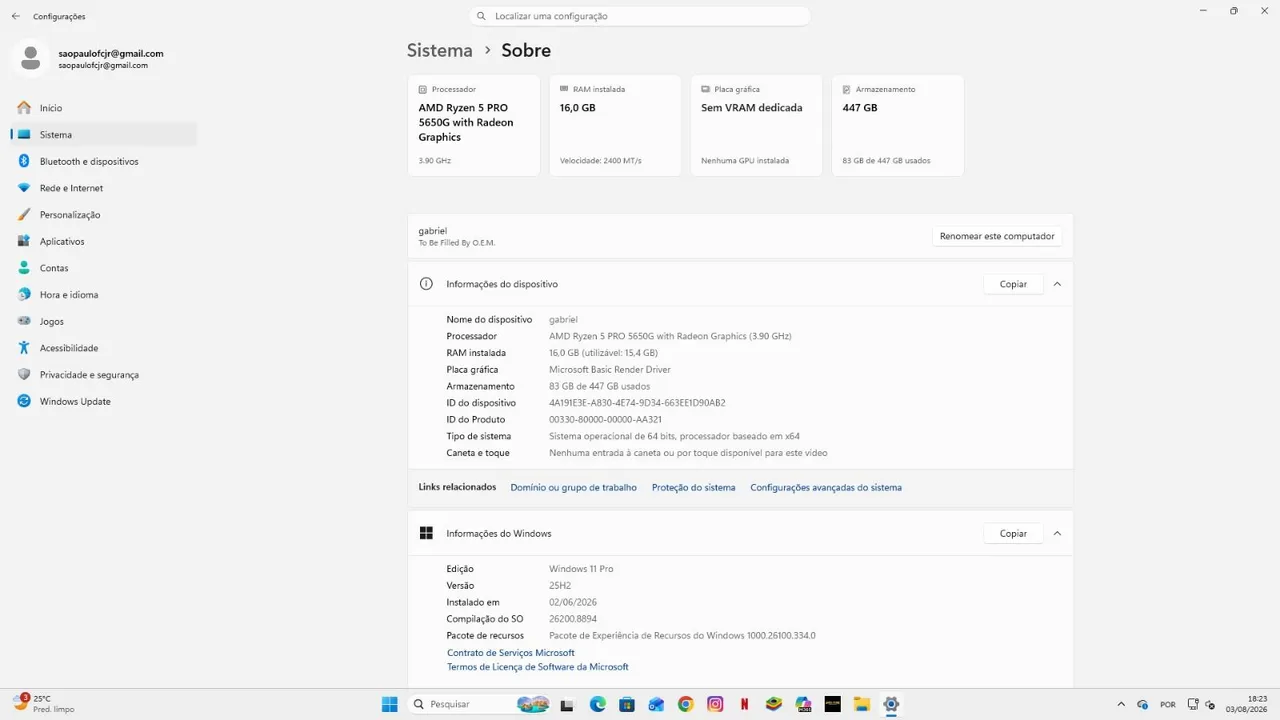This screenshot has width=1280, height=720.
Task: Copy Informações do Windows details
Action: point(1013,533)
